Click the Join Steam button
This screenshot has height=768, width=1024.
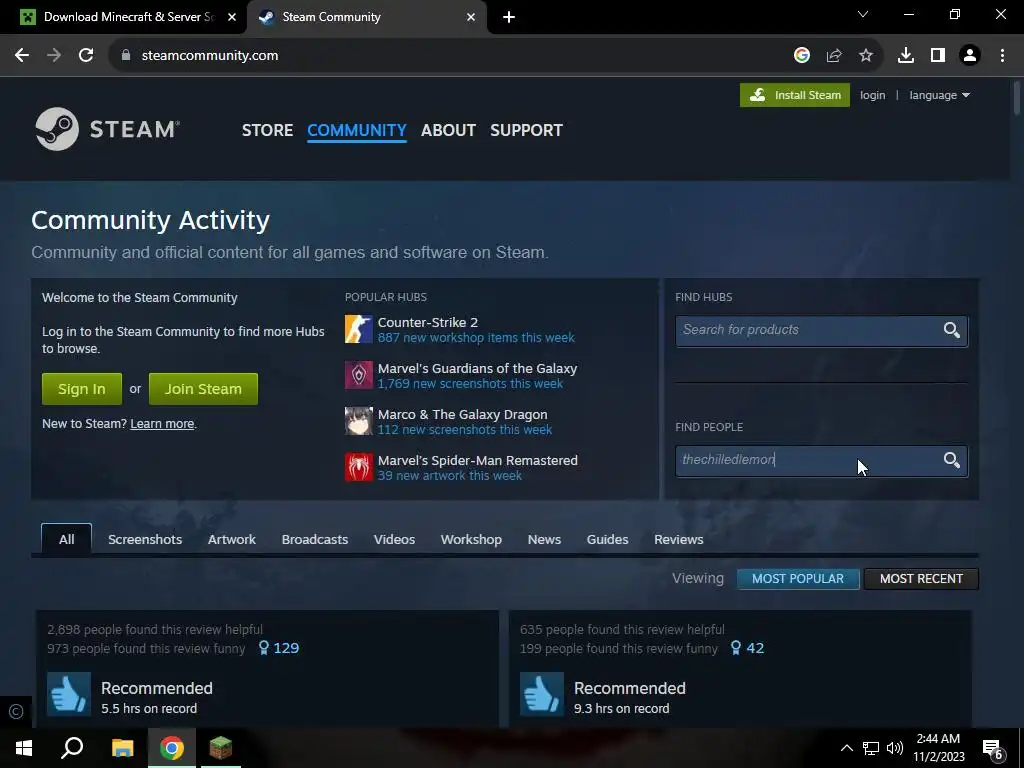click(x=203, y=389)
